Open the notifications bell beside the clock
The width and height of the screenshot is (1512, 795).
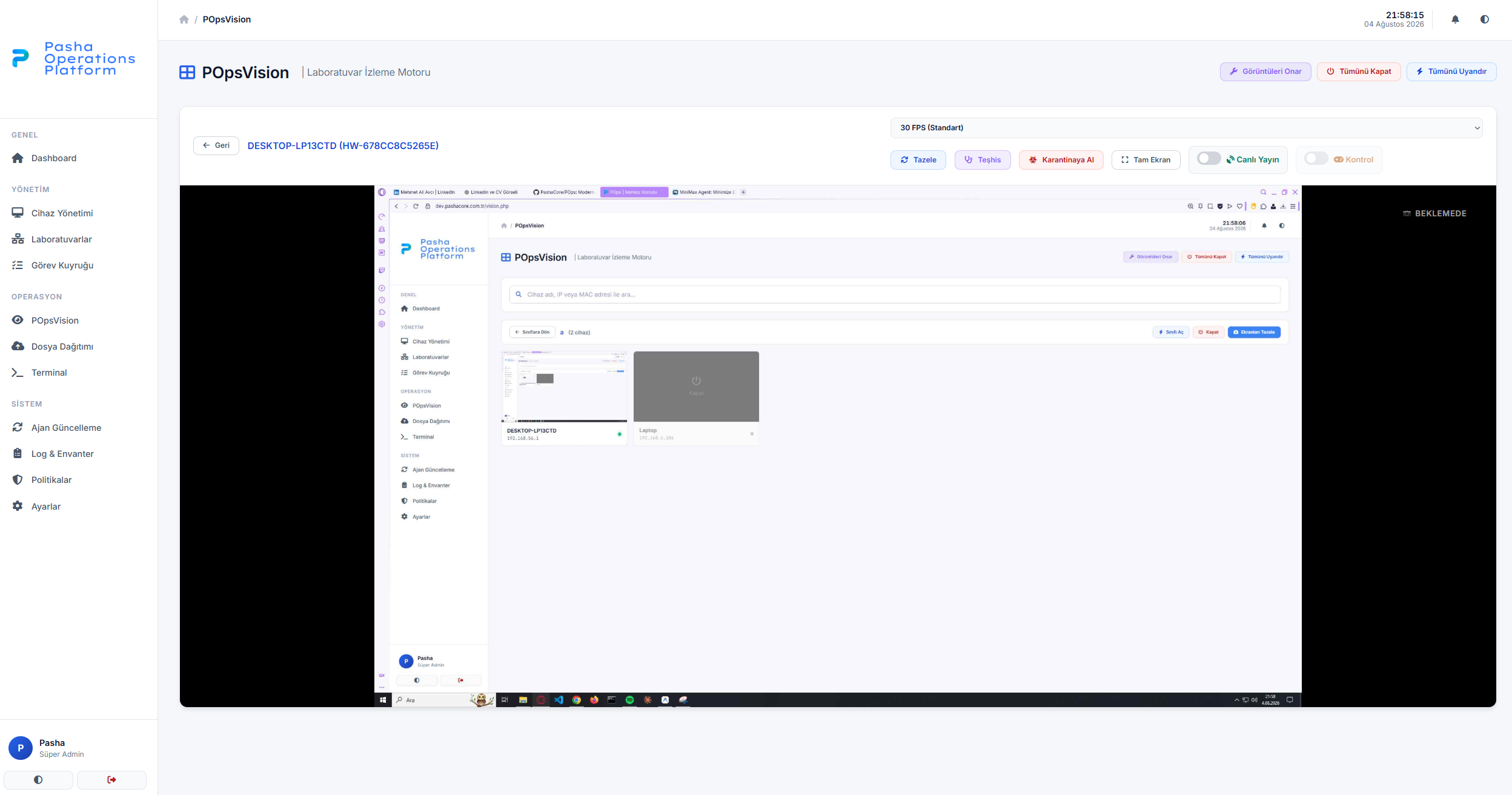pyautogui.click(x=1455, y=19)
